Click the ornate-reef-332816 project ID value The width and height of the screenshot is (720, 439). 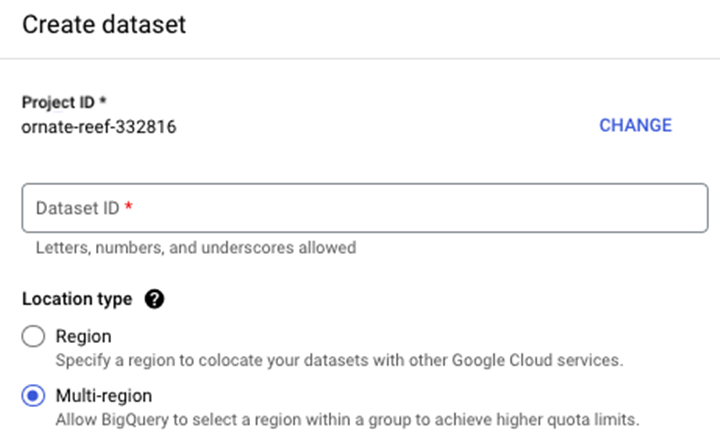pyautogui.click(x=100, y=127)
